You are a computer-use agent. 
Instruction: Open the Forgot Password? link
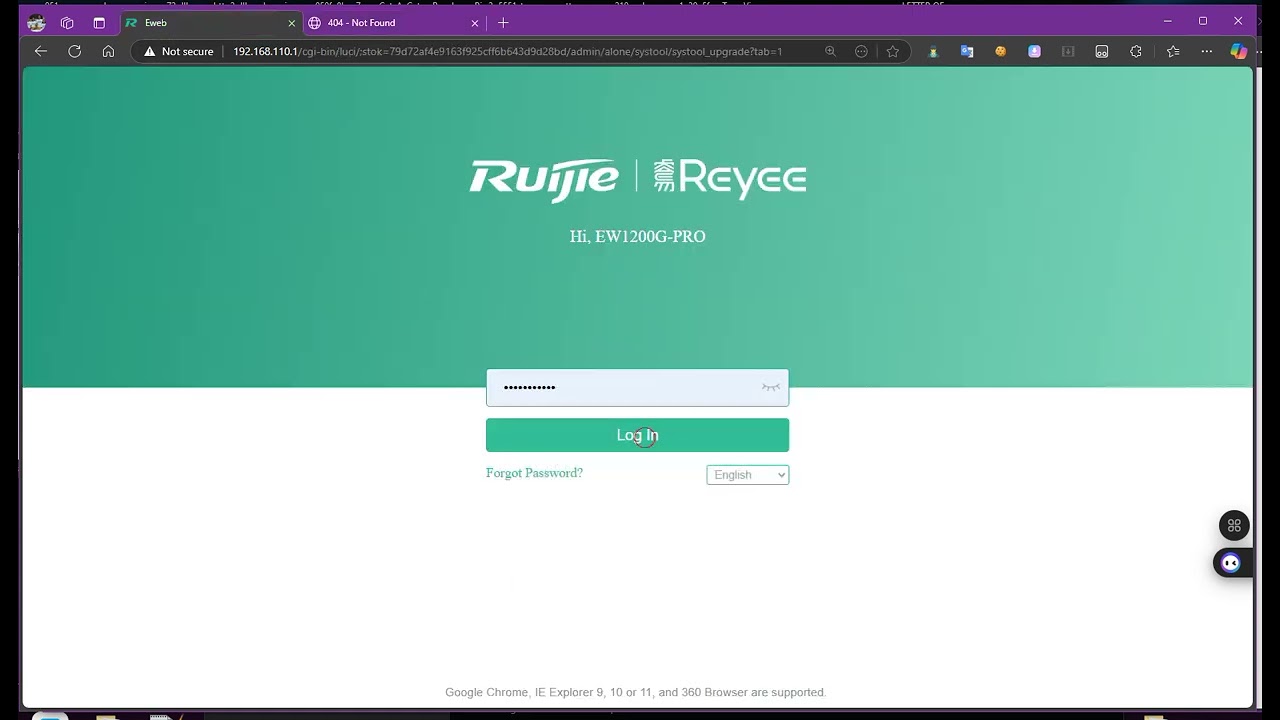(534, 473)
